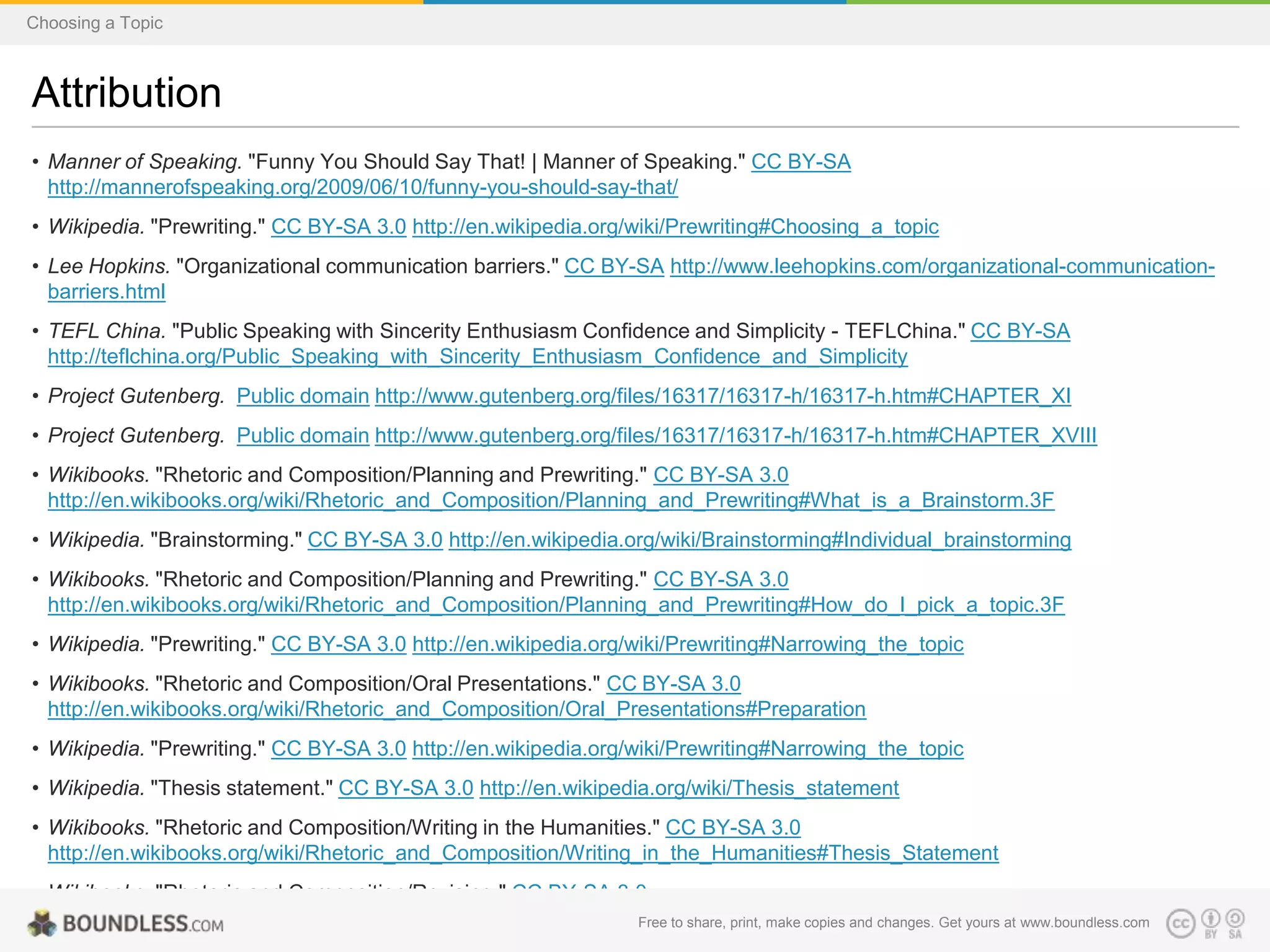
Task: Open the Wikibooks Oral_Presentations Preparation link
Action: [x=456, y=709]
